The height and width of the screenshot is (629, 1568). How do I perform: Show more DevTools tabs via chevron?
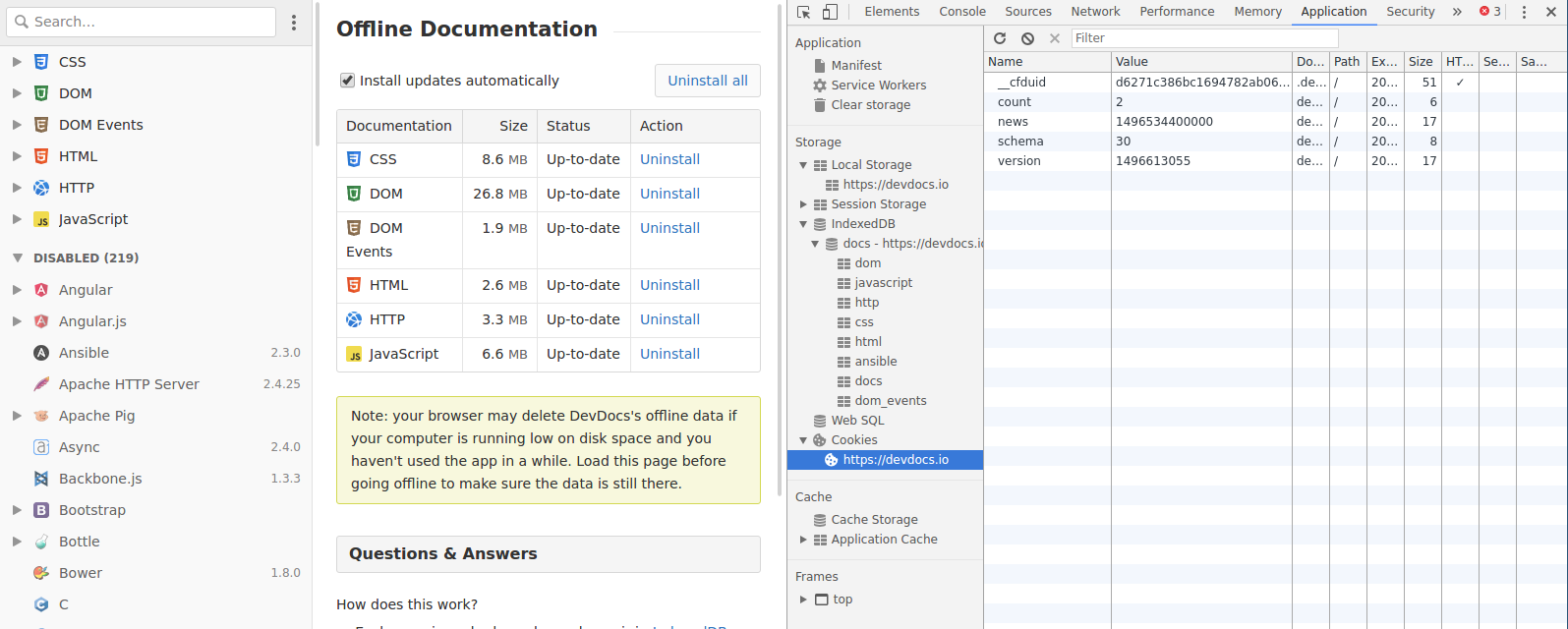pos(1457,12)
